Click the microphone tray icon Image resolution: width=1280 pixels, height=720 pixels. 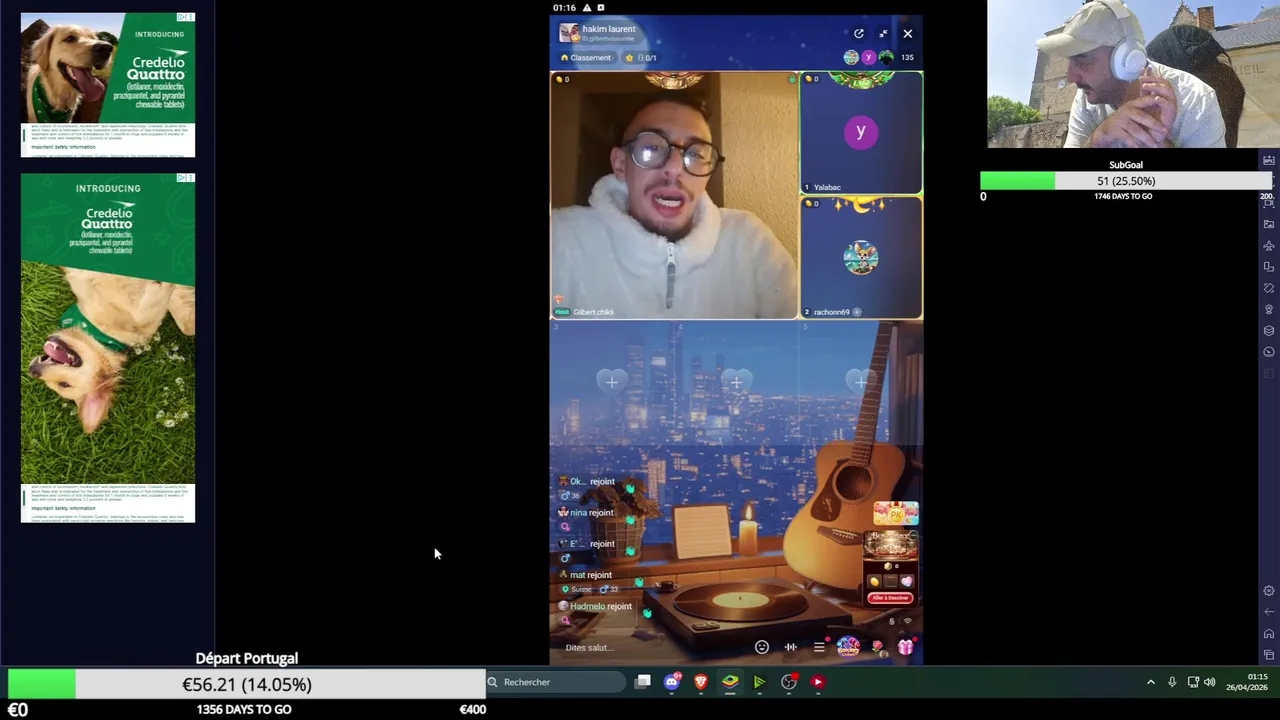tap(1172, 682)
